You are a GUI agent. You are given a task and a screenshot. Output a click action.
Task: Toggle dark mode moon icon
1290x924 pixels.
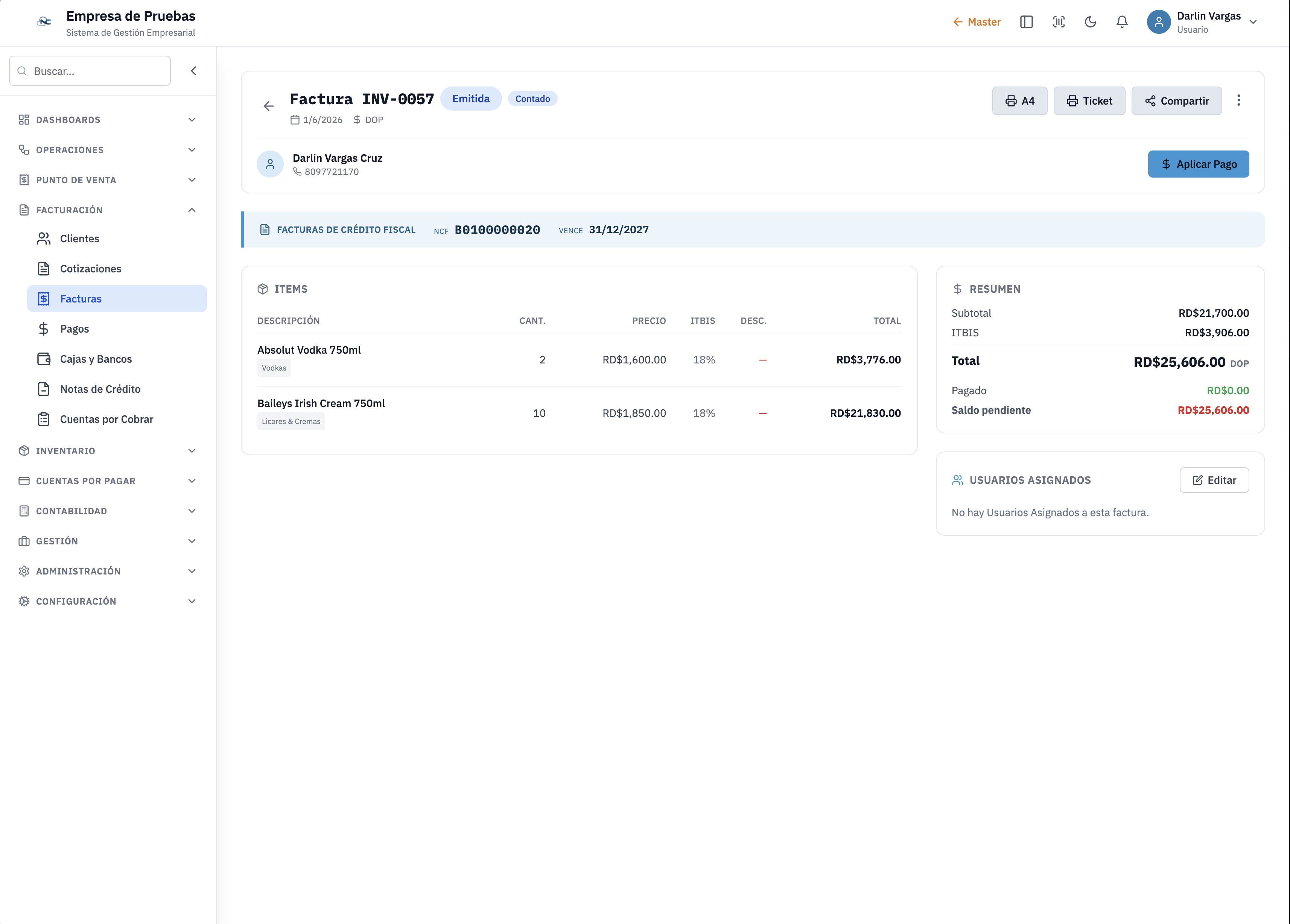[x=1090, y=21]
